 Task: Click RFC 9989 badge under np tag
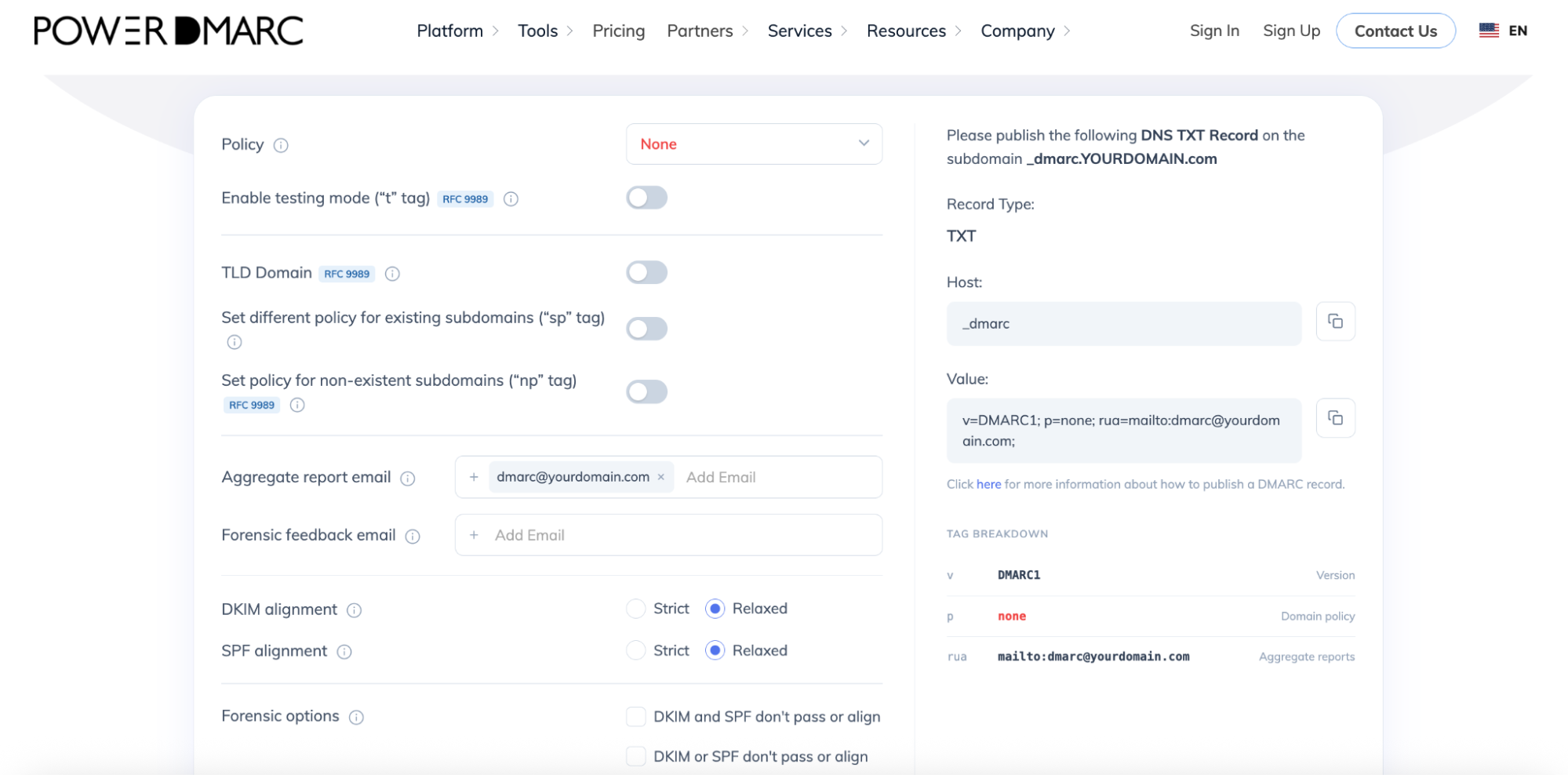point(252,406)
